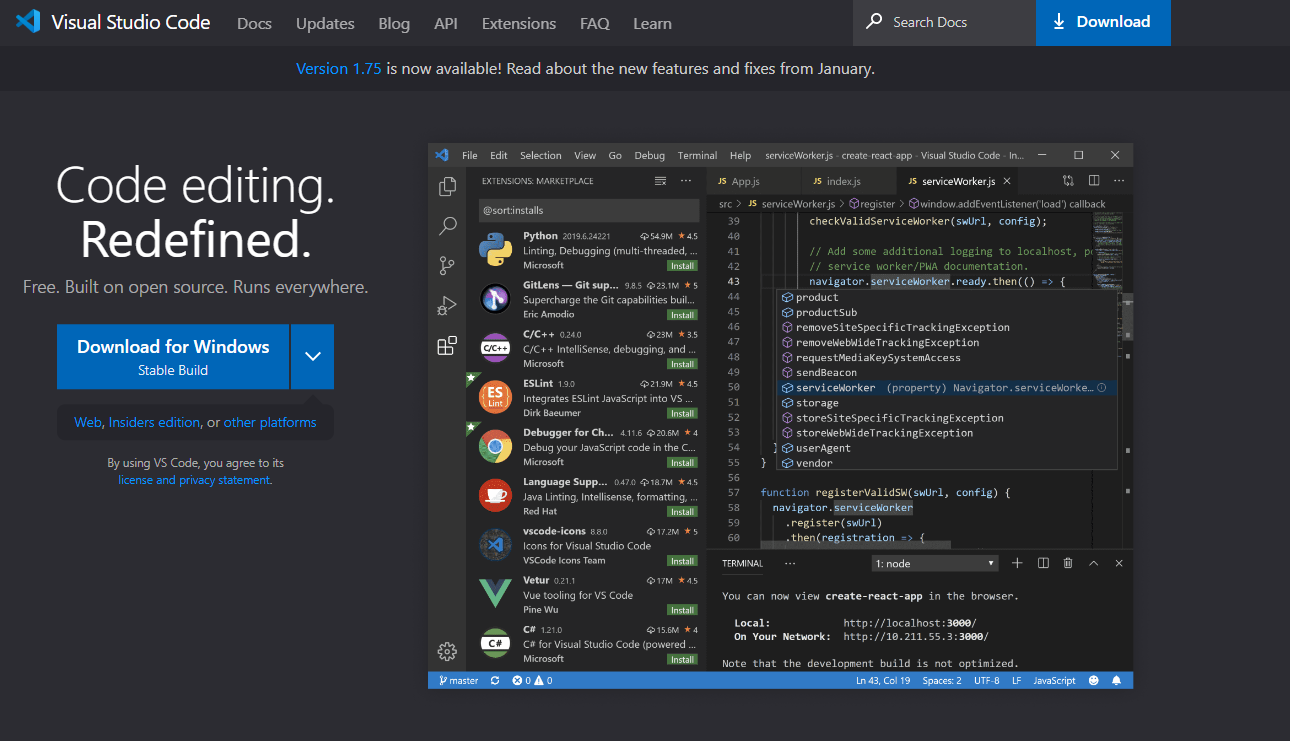The height and width of the screenshot is (752, 1290).
Task: Click the split terminal icon
Action: [x=1043, y=563]
